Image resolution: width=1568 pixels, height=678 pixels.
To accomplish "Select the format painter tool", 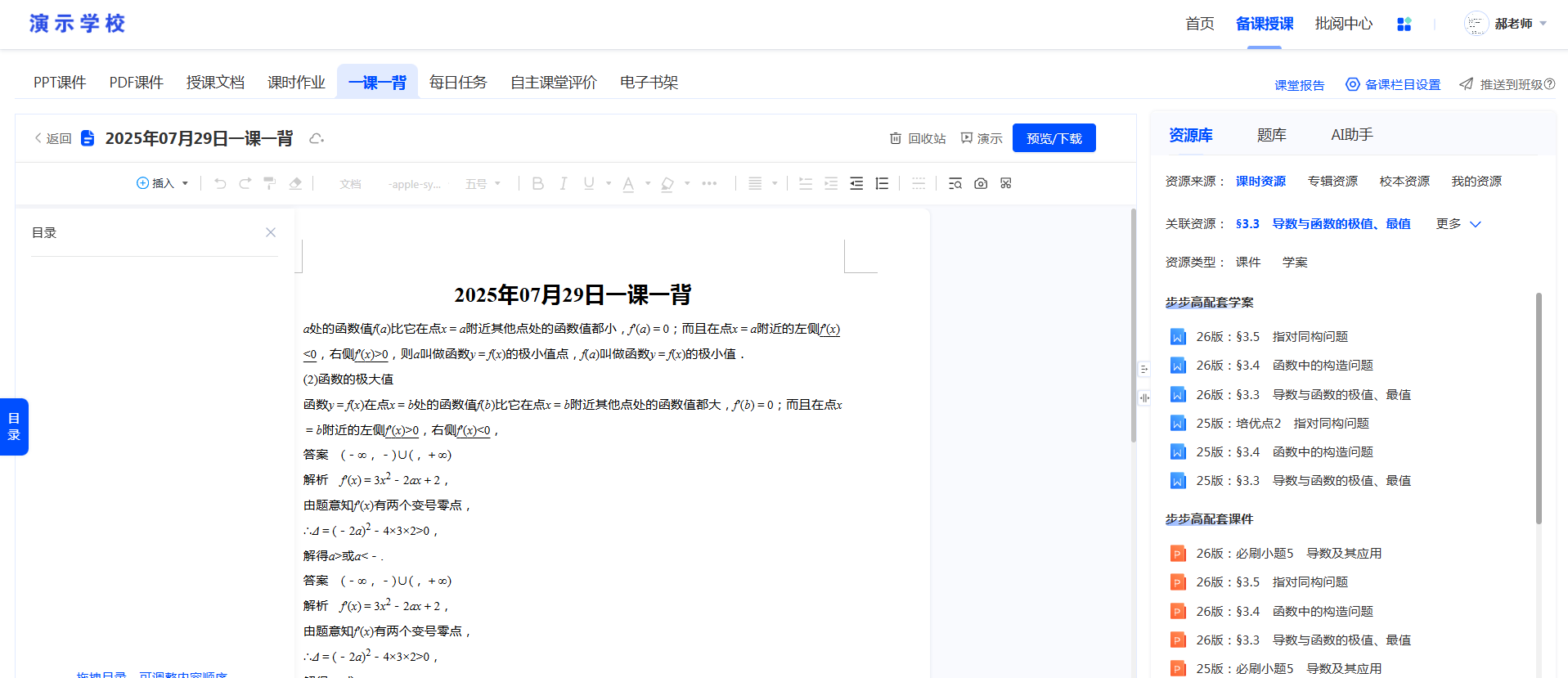I will point(269,183).
